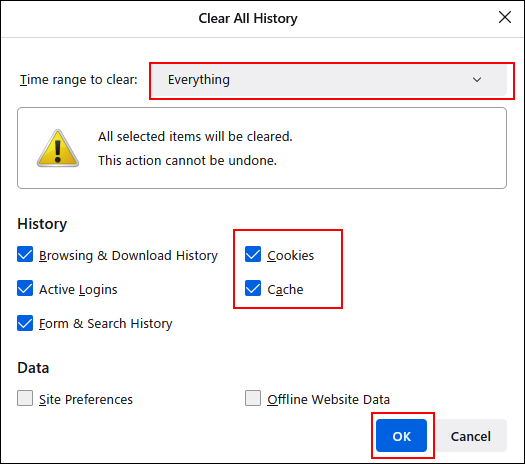Click the 'Time range to clear:' label
Screen dimensions: 525x464
coord(79,80)
